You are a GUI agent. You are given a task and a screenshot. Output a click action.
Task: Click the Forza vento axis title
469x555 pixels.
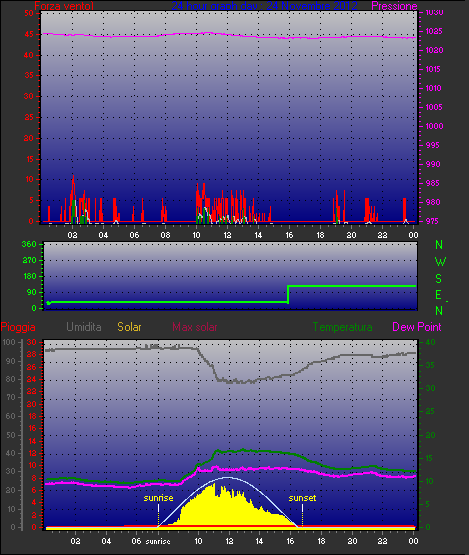pos(64,6)
